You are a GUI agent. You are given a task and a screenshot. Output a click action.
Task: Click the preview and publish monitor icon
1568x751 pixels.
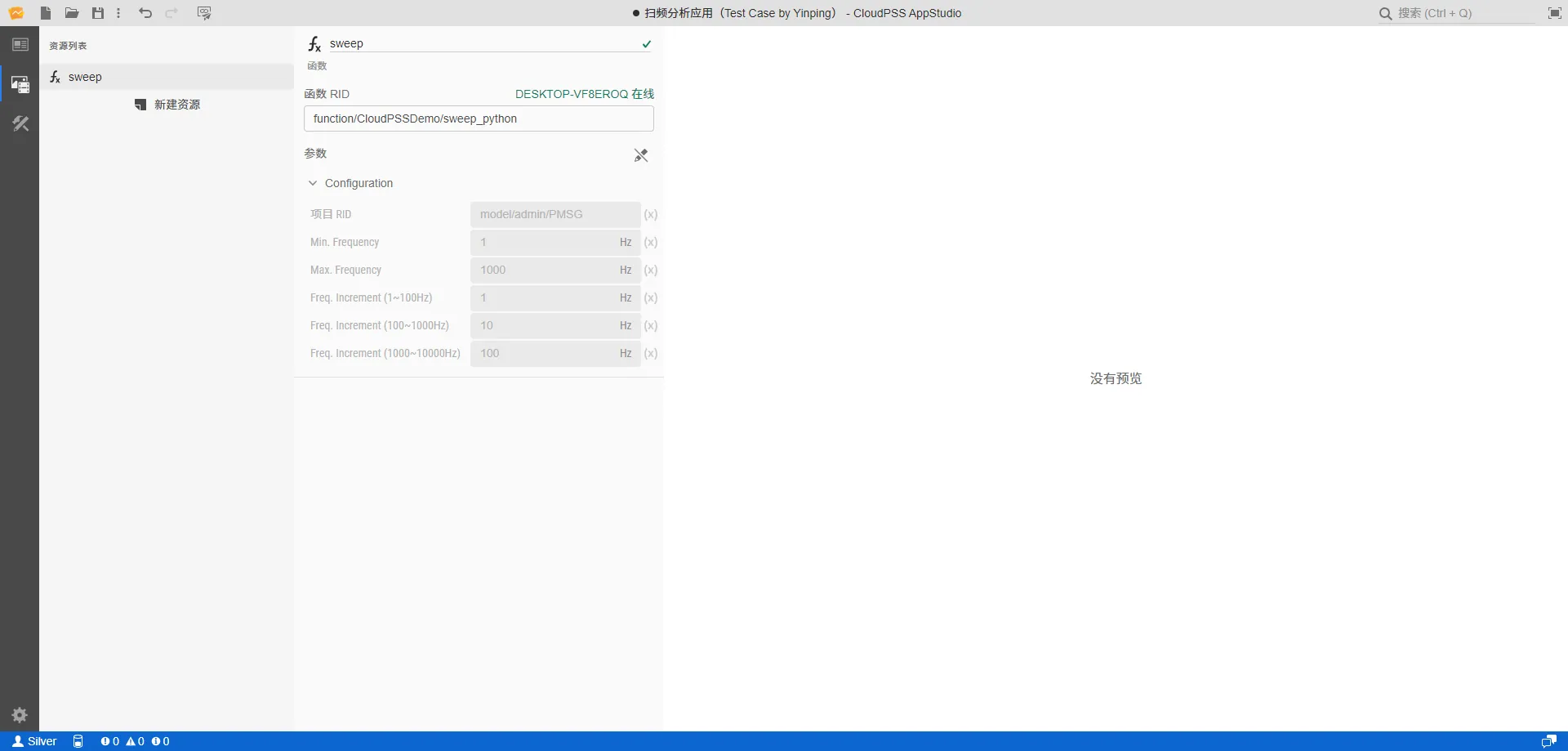pyautogui.click(x=204, y=13)
